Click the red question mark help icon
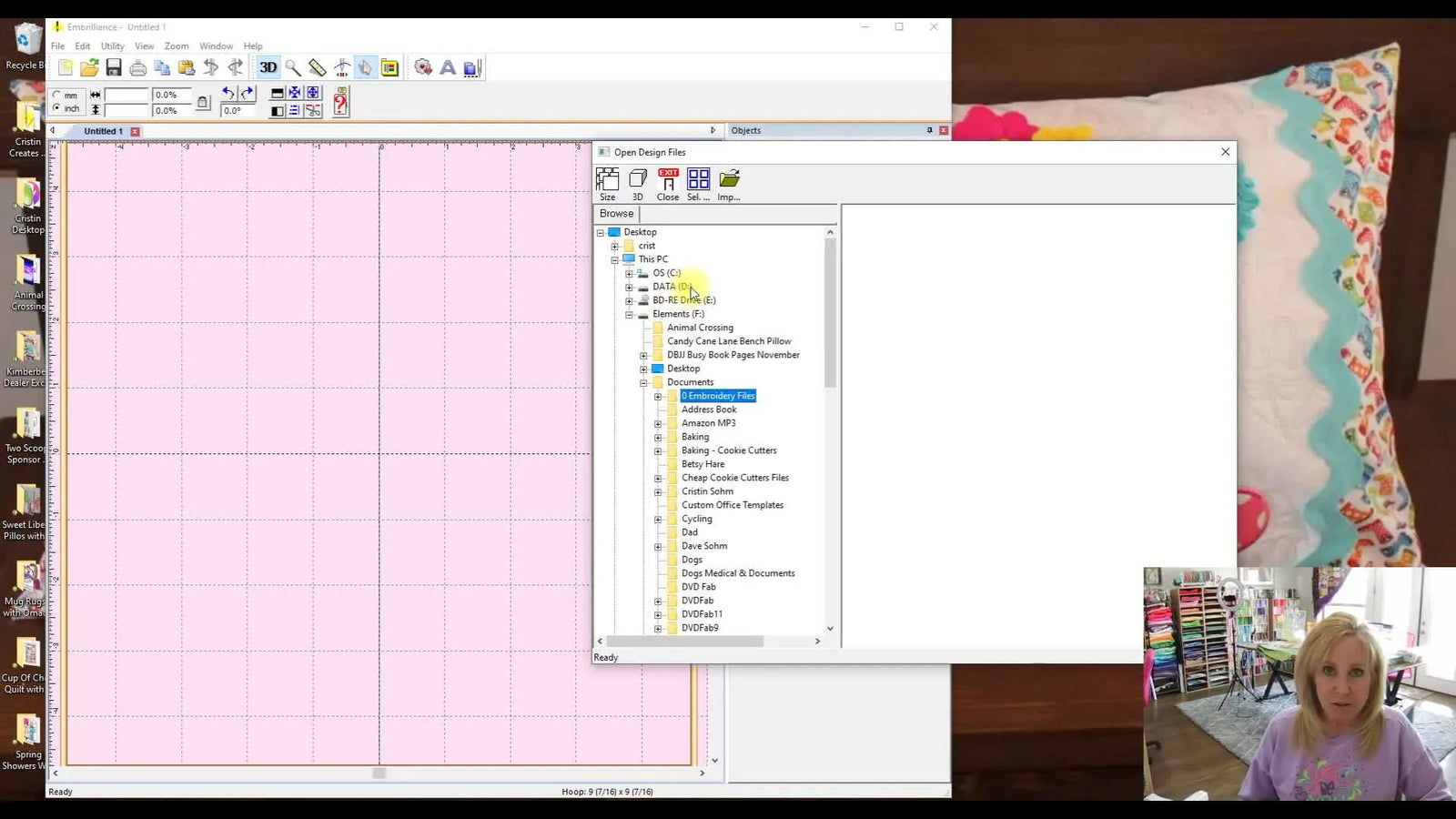Screen dimensions: 1456x819 pos(340,101)
